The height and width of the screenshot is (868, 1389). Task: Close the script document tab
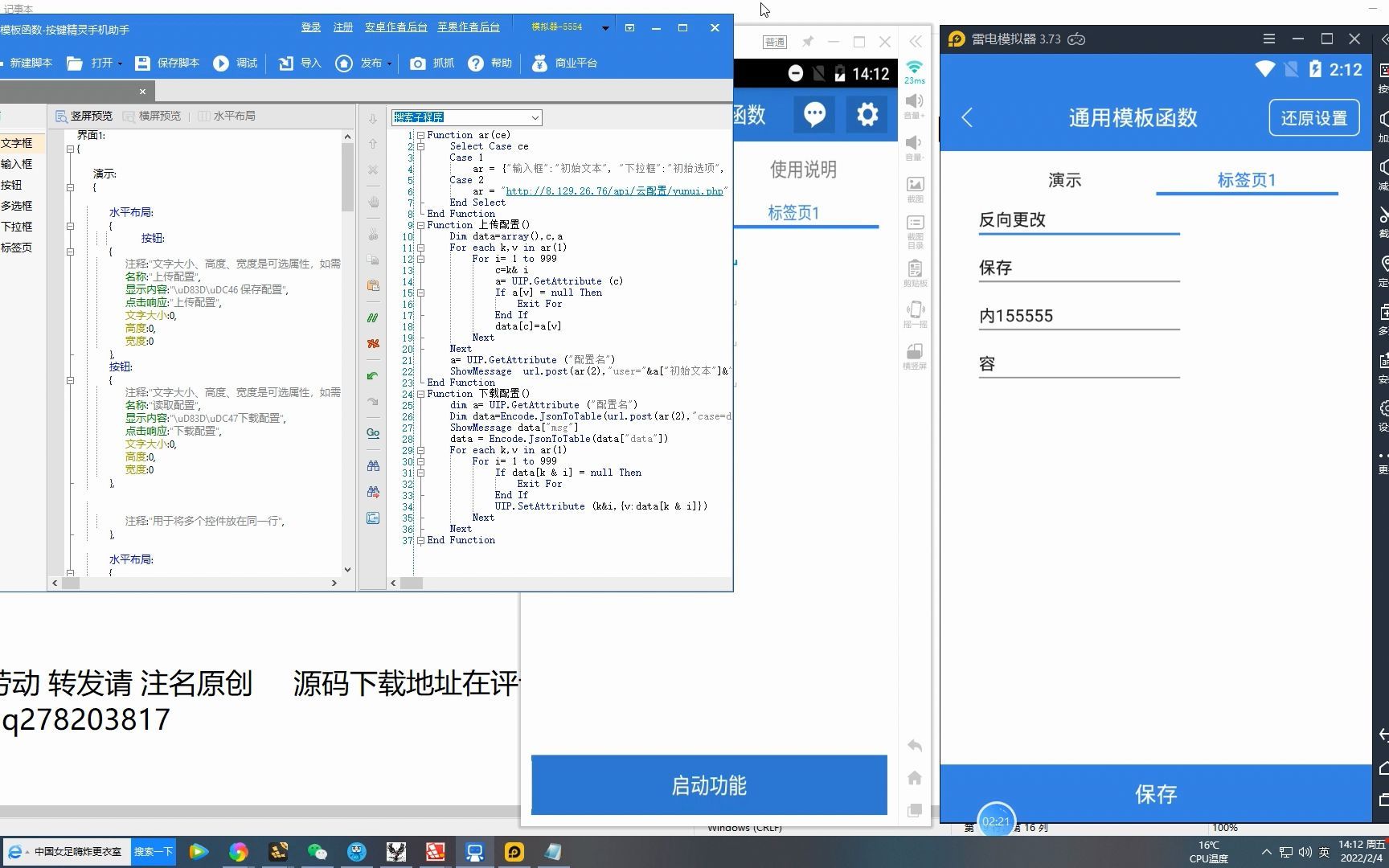[x=142, y=92]
